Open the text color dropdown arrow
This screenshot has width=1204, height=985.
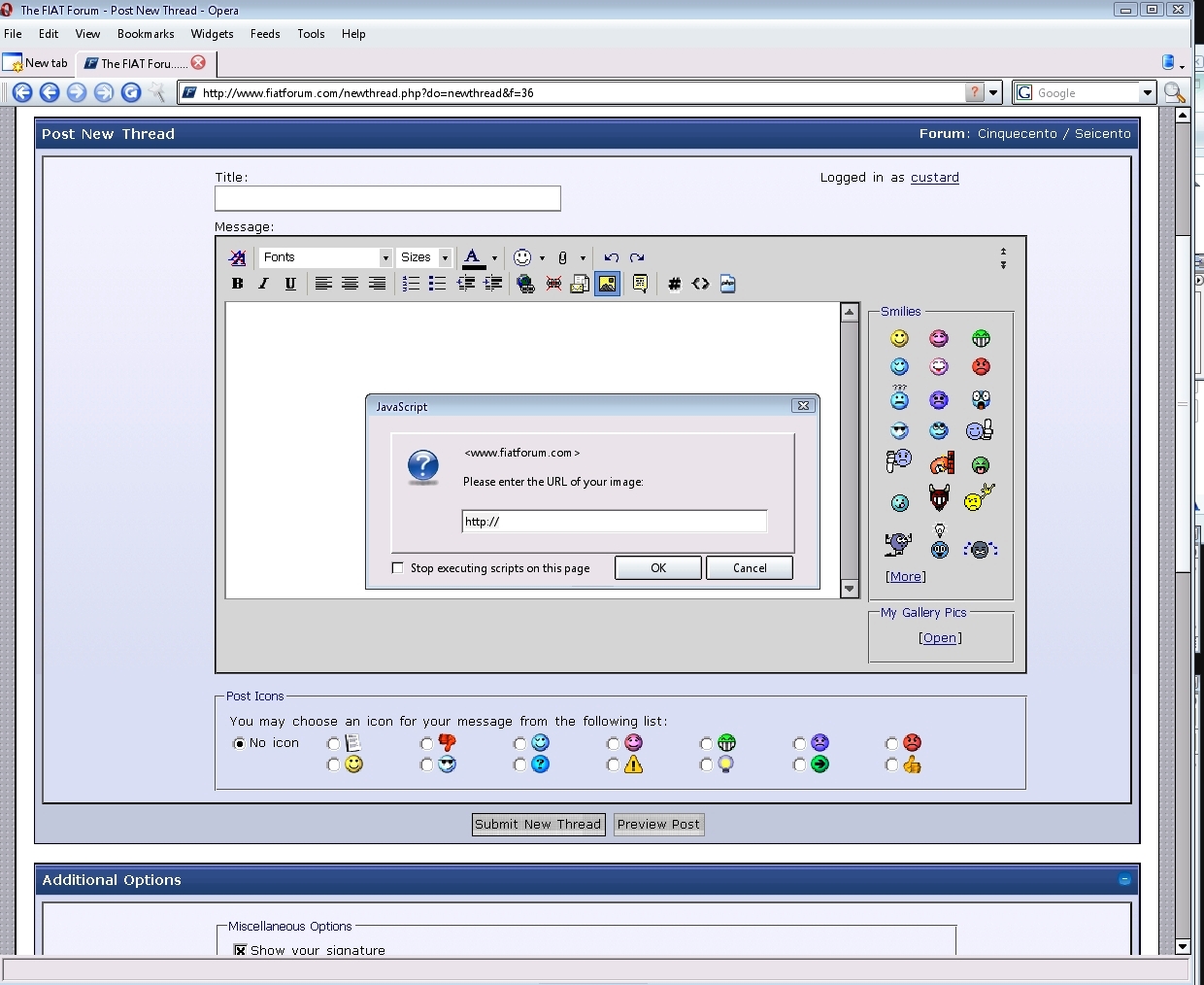494,257
